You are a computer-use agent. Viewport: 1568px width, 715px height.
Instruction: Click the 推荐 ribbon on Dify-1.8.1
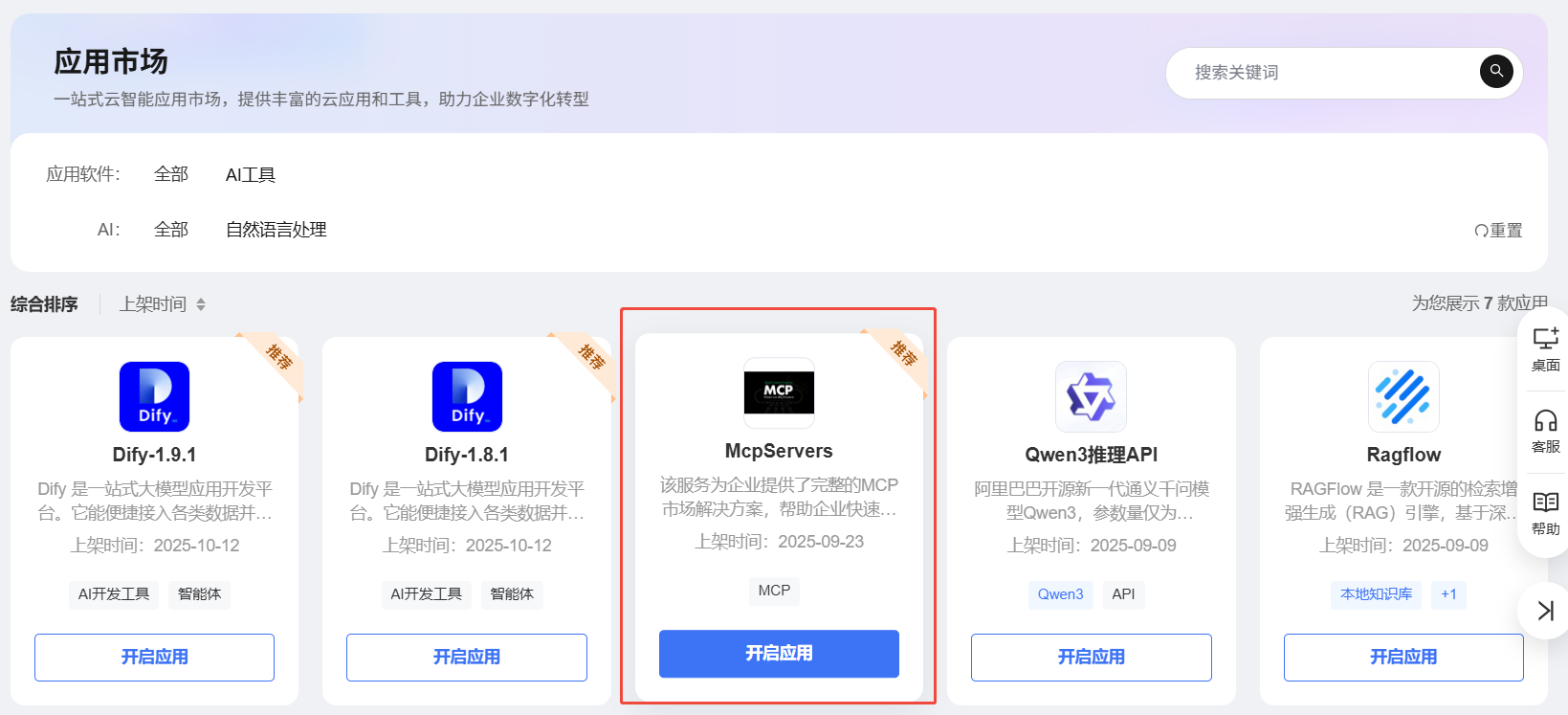pos(592,358)
